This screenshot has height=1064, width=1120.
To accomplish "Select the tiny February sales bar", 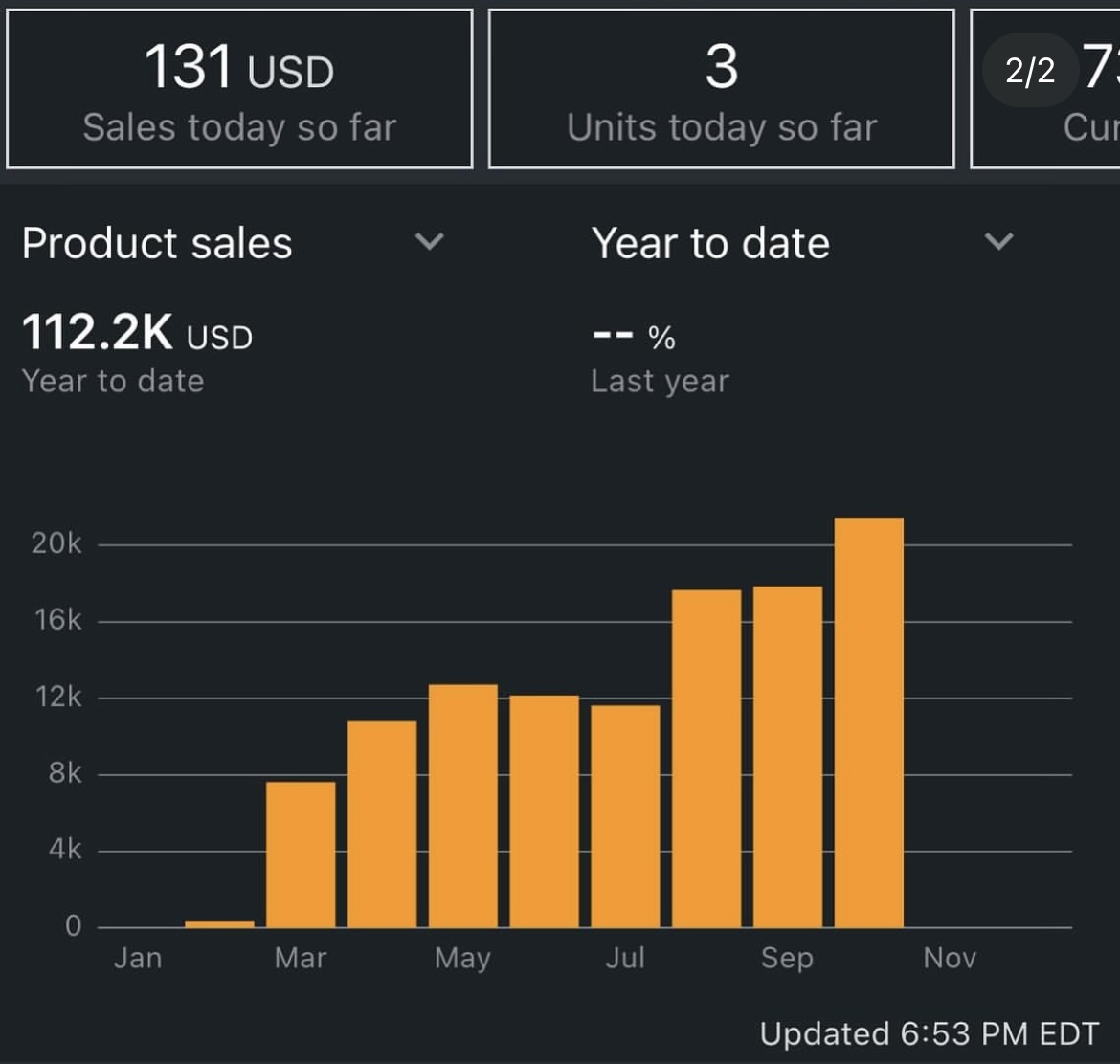I will pyautogui.click(x=219, y=923).
